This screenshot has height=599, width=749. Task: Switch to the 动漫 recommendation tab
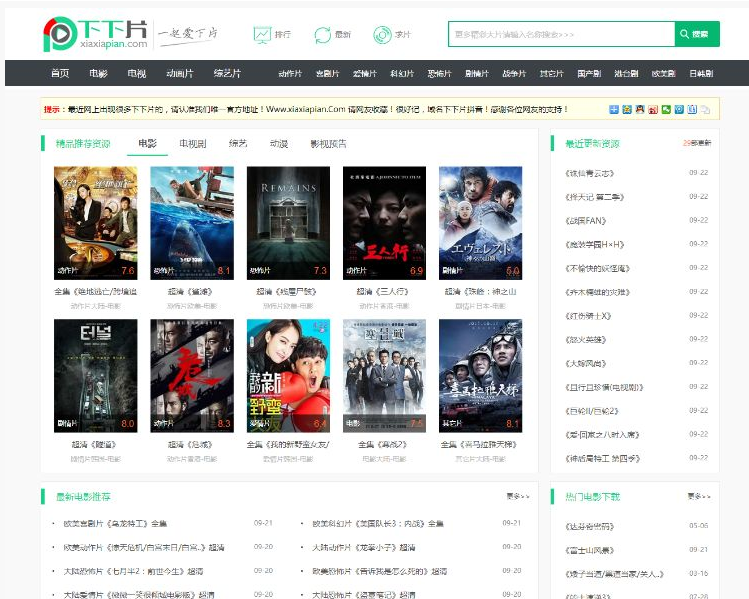(x=279, y=143)
